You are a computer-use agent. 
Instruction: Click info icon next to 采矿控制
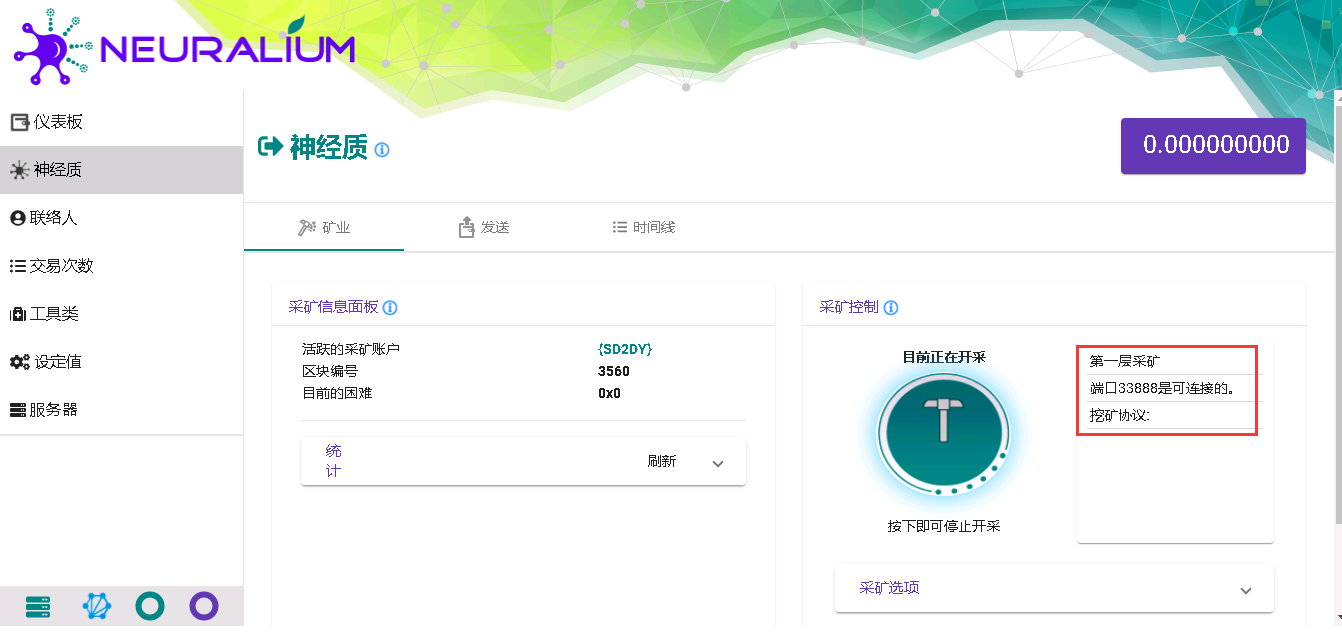891,308
